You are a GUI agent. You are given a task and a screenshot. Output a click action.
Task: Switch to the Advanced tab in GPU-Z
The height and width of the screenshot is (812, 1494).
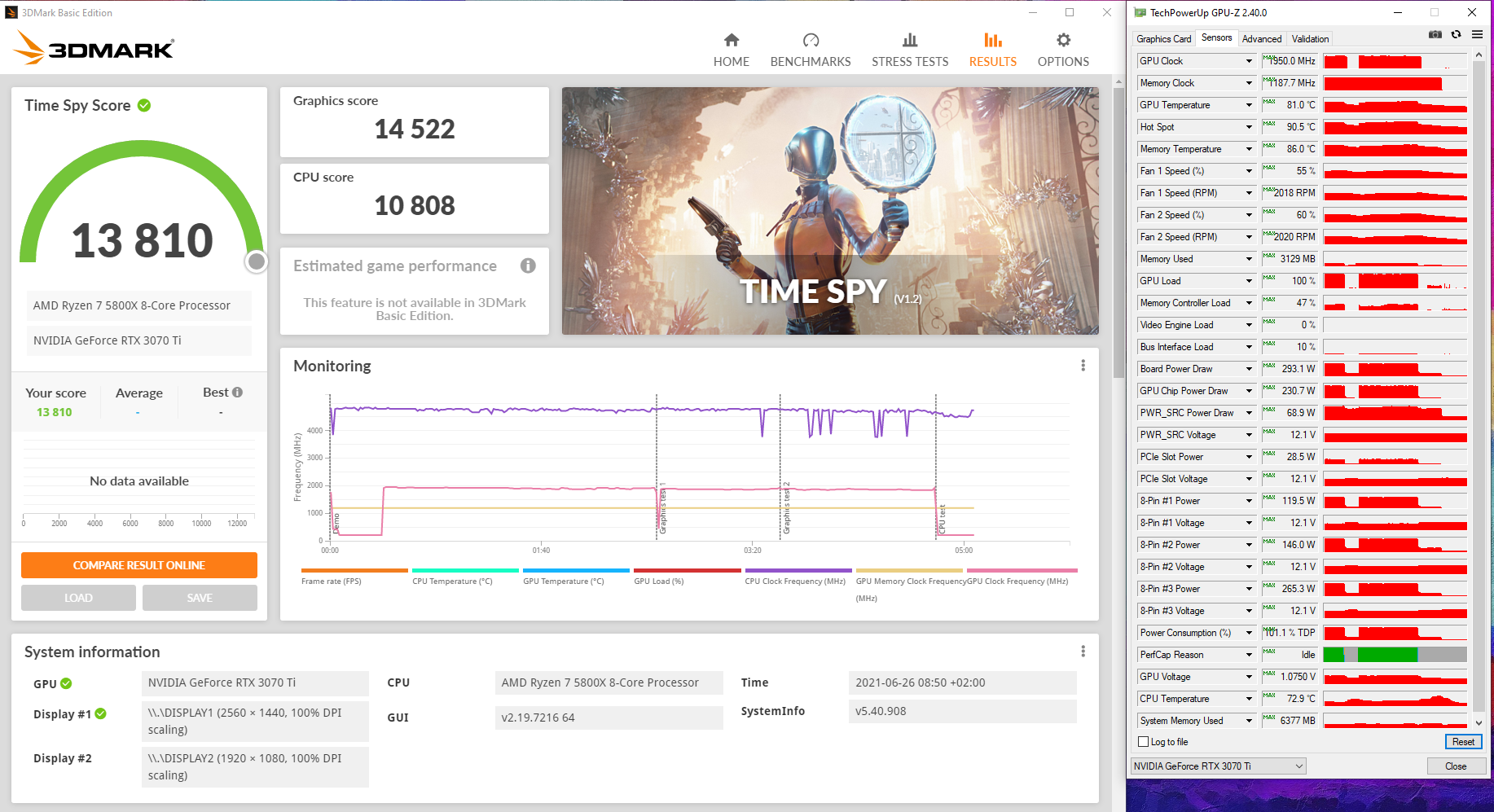tap(1261, 39)
